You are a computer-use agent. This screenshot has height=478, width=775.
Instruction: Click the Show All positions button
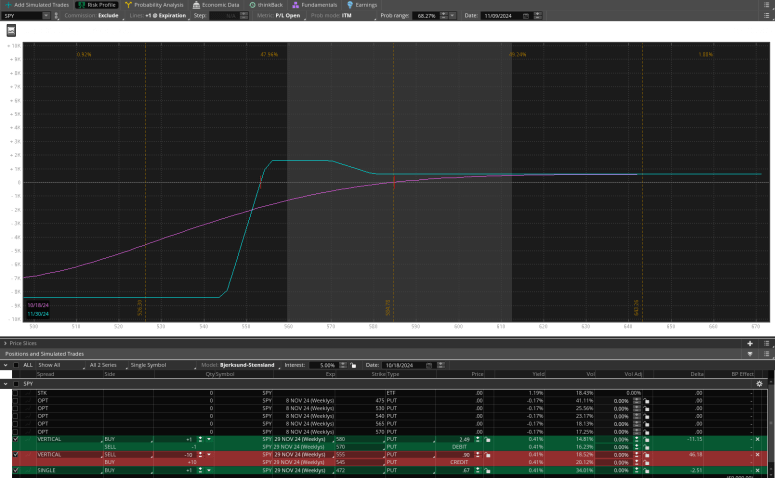click(49, 365)
